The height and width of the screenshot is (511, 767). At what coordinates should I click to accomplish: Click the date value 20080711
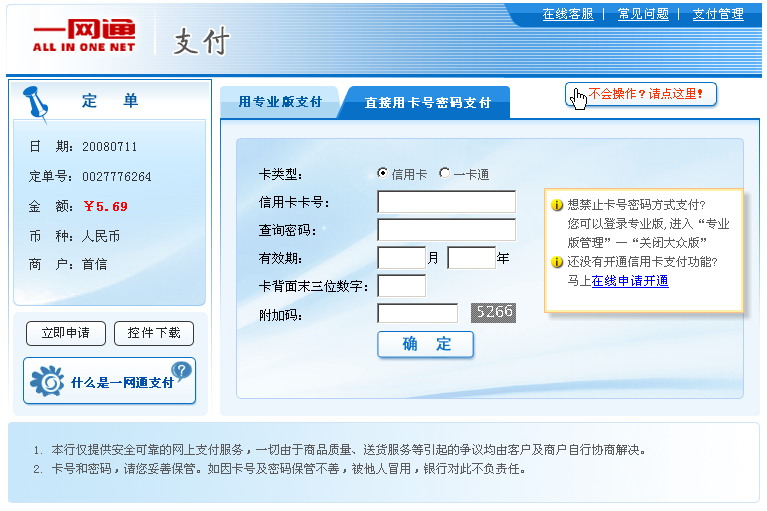pyautogui.click(x=110, y=147)
